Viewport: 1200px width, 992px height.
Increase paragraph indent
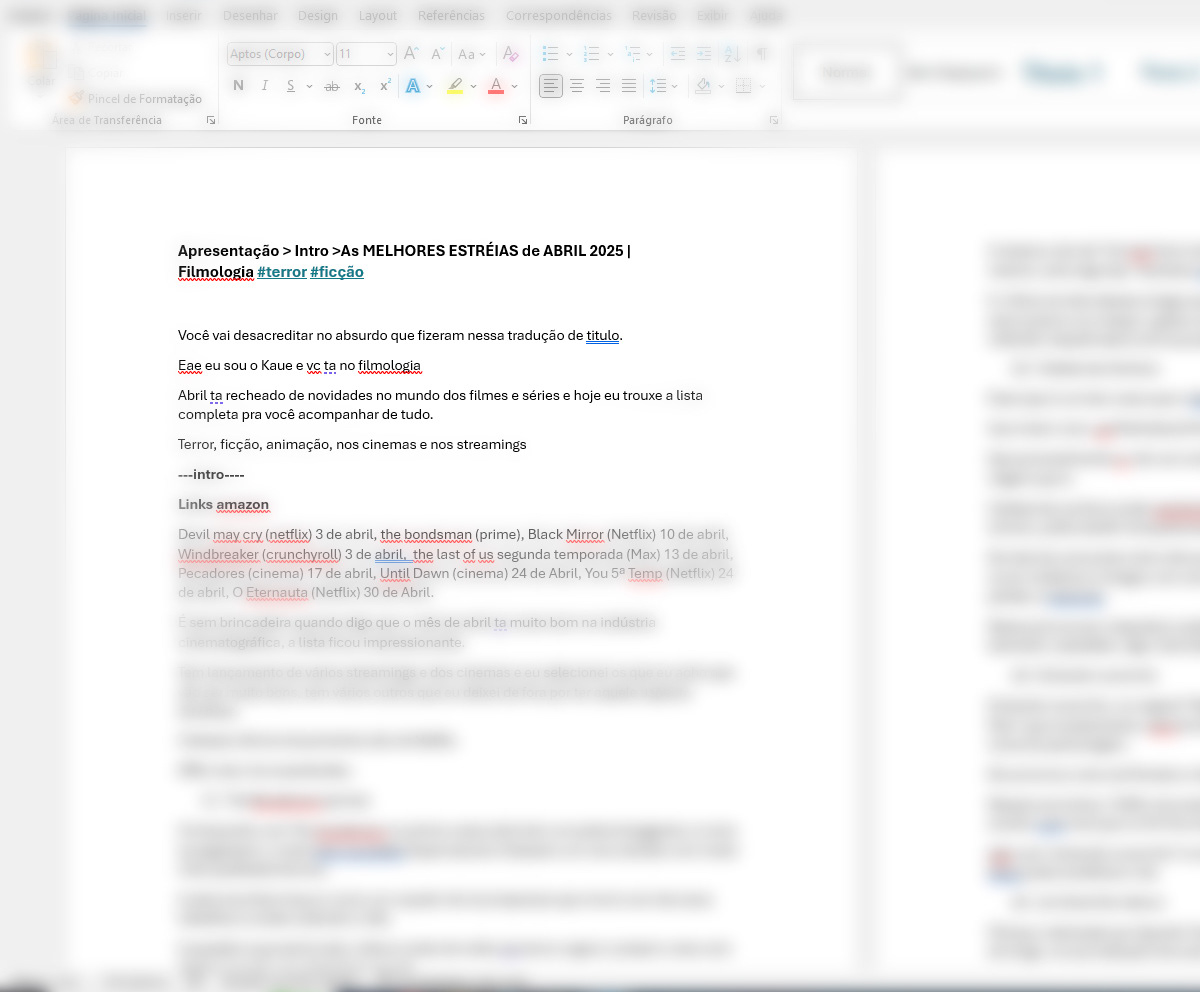(x=704, y=54)
